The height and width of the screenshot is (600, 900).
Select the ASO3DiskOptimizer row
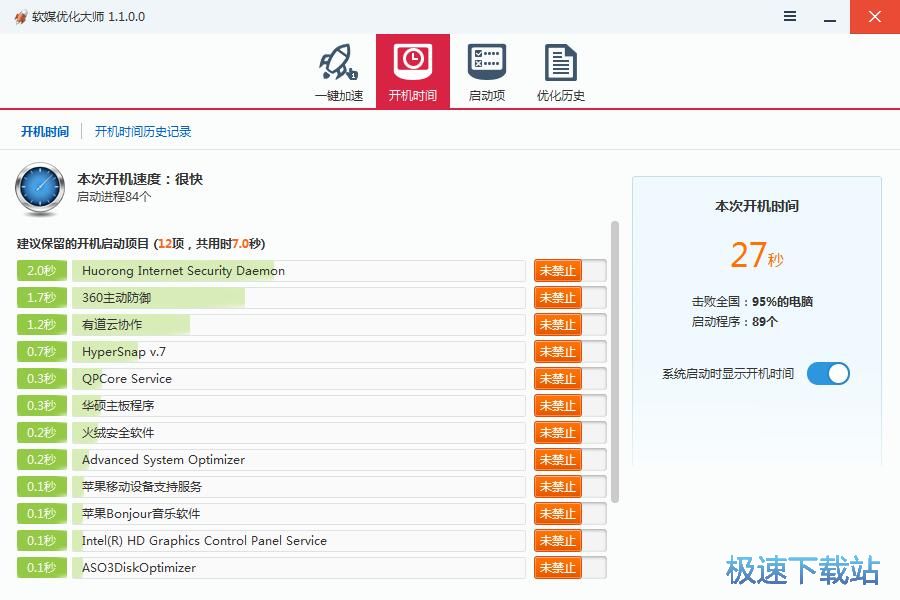[298, 567]
